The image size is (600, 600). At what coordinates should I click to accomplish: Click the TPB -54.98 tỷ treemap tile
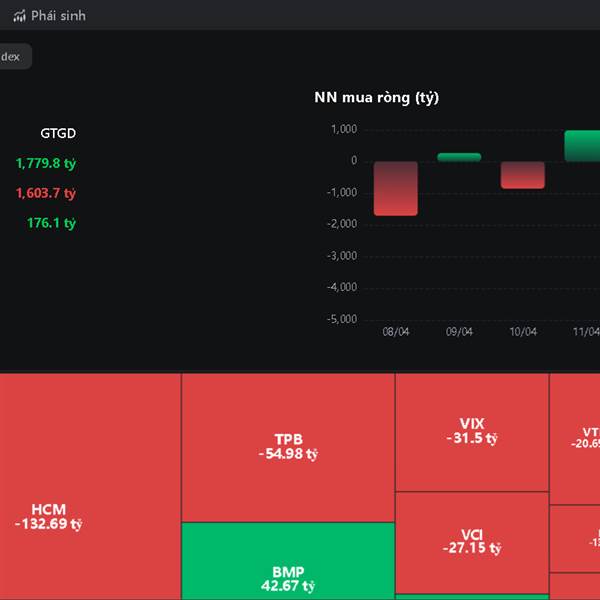tap(288, 447)
